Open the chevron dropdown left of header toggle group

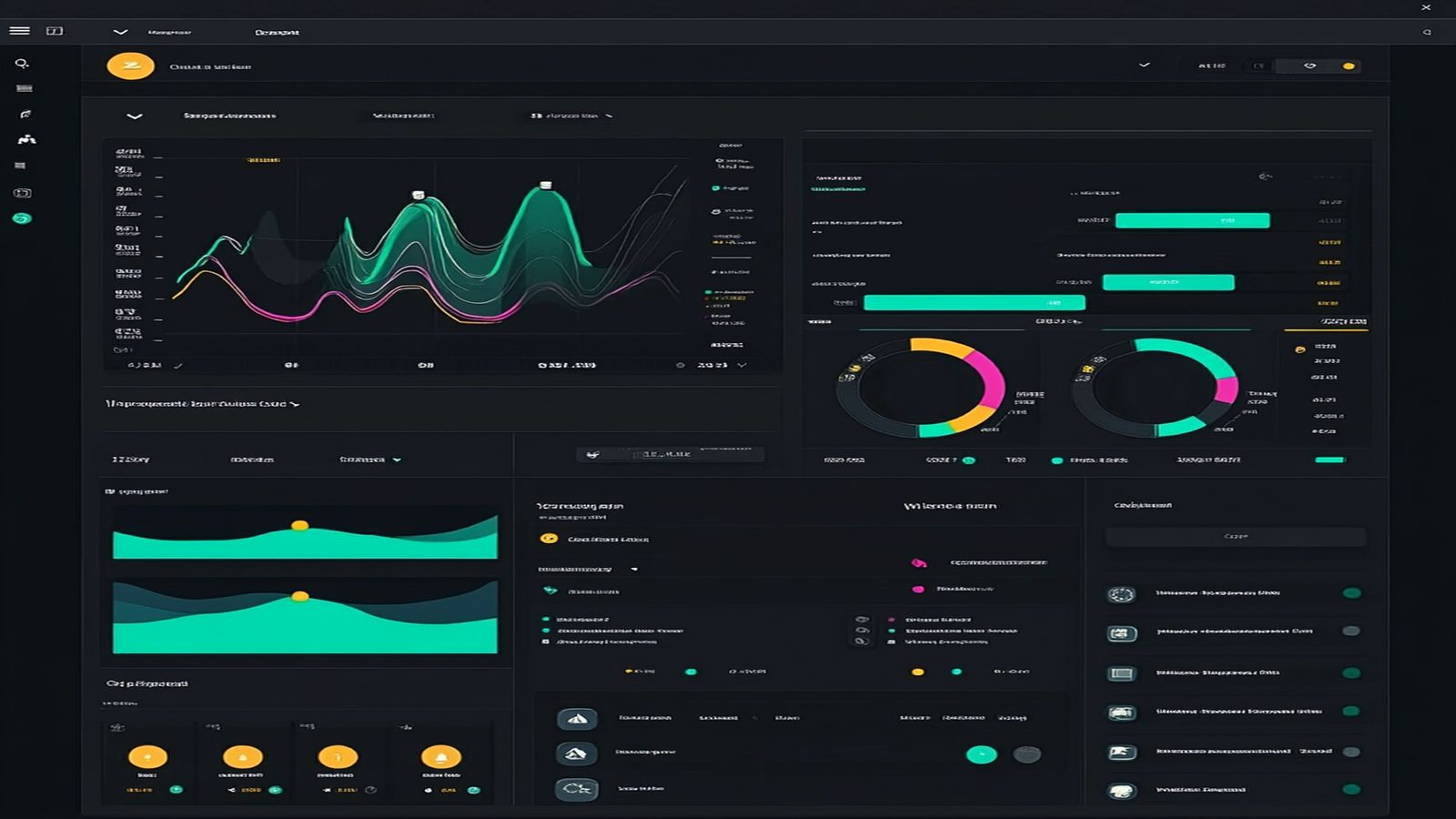(x=1145, y=66)
